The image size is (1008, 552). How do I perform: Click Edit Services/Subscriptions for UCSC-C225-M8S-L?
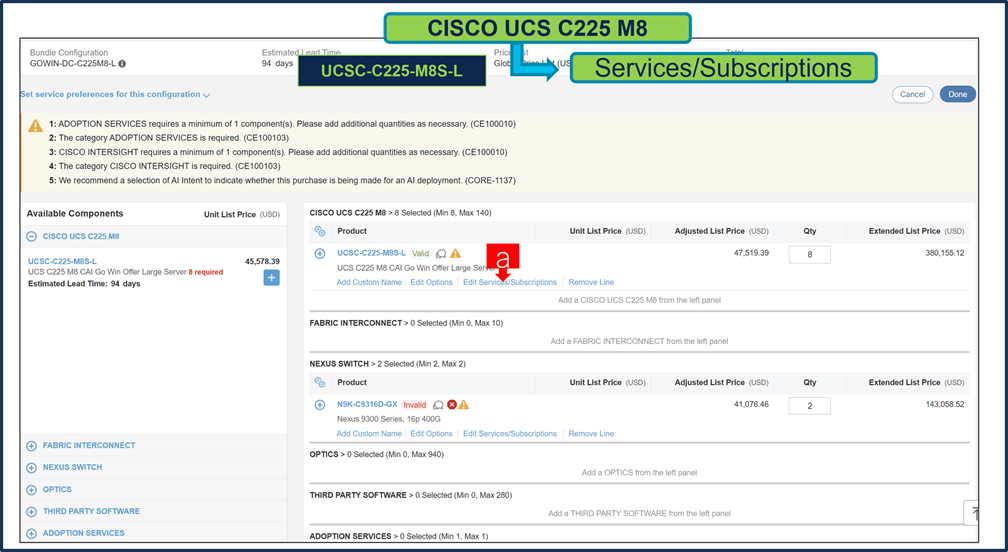pyautogui.click(x=510, y=282)
